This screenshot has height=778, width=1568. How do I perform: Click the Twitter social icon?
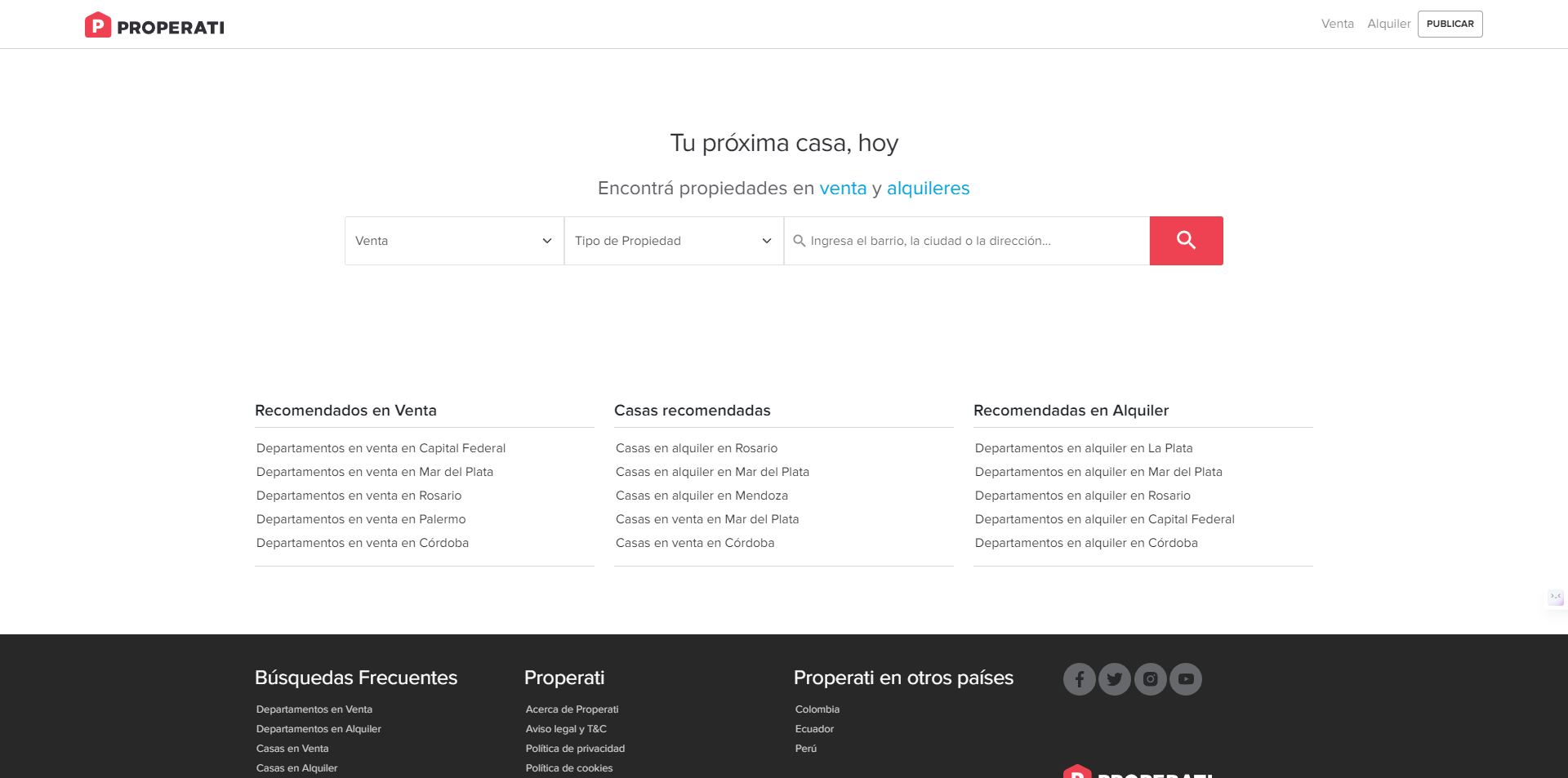coord(1114,678)
